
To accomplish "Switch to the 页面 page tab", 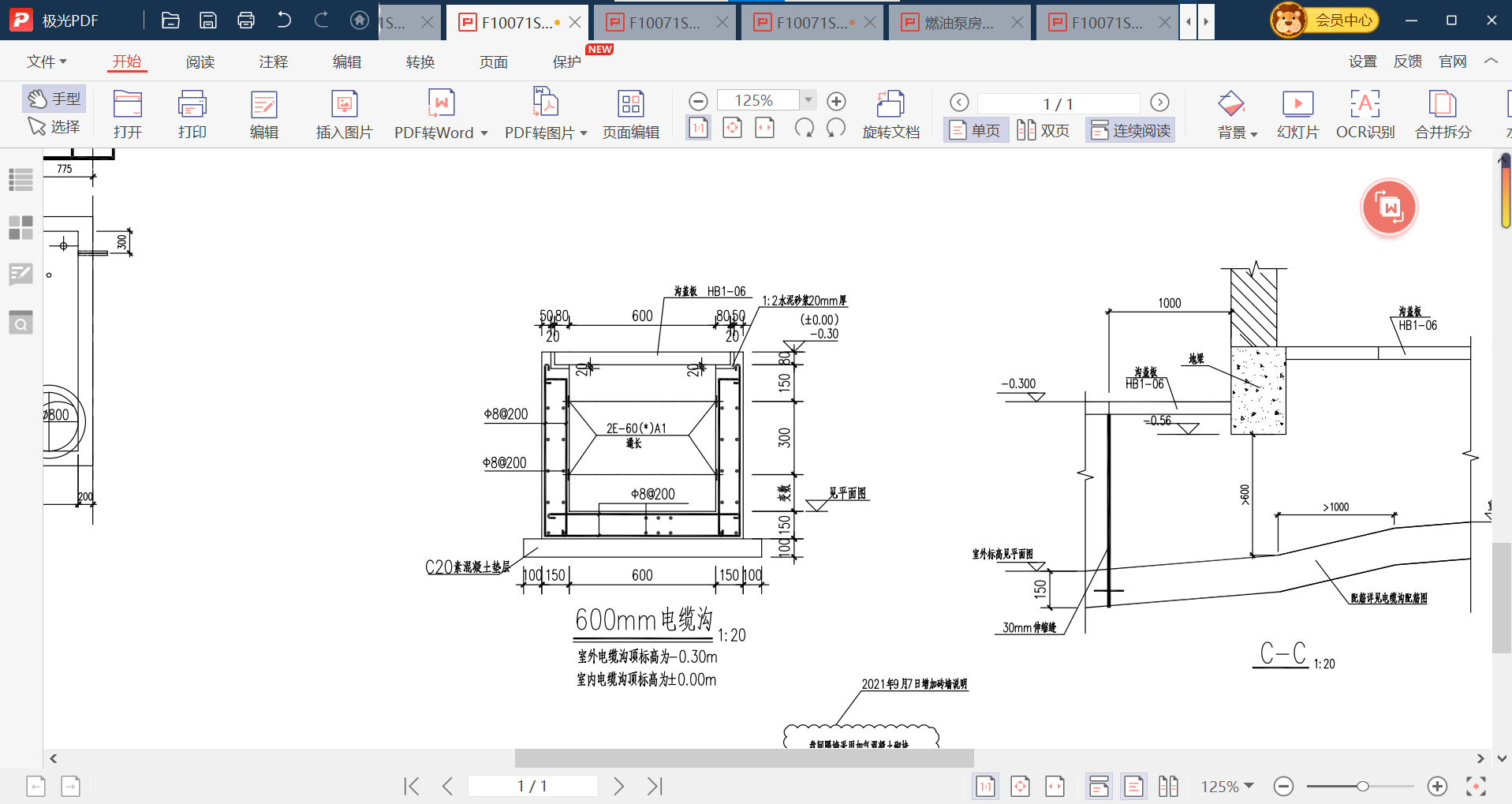I will pos(494,62).
